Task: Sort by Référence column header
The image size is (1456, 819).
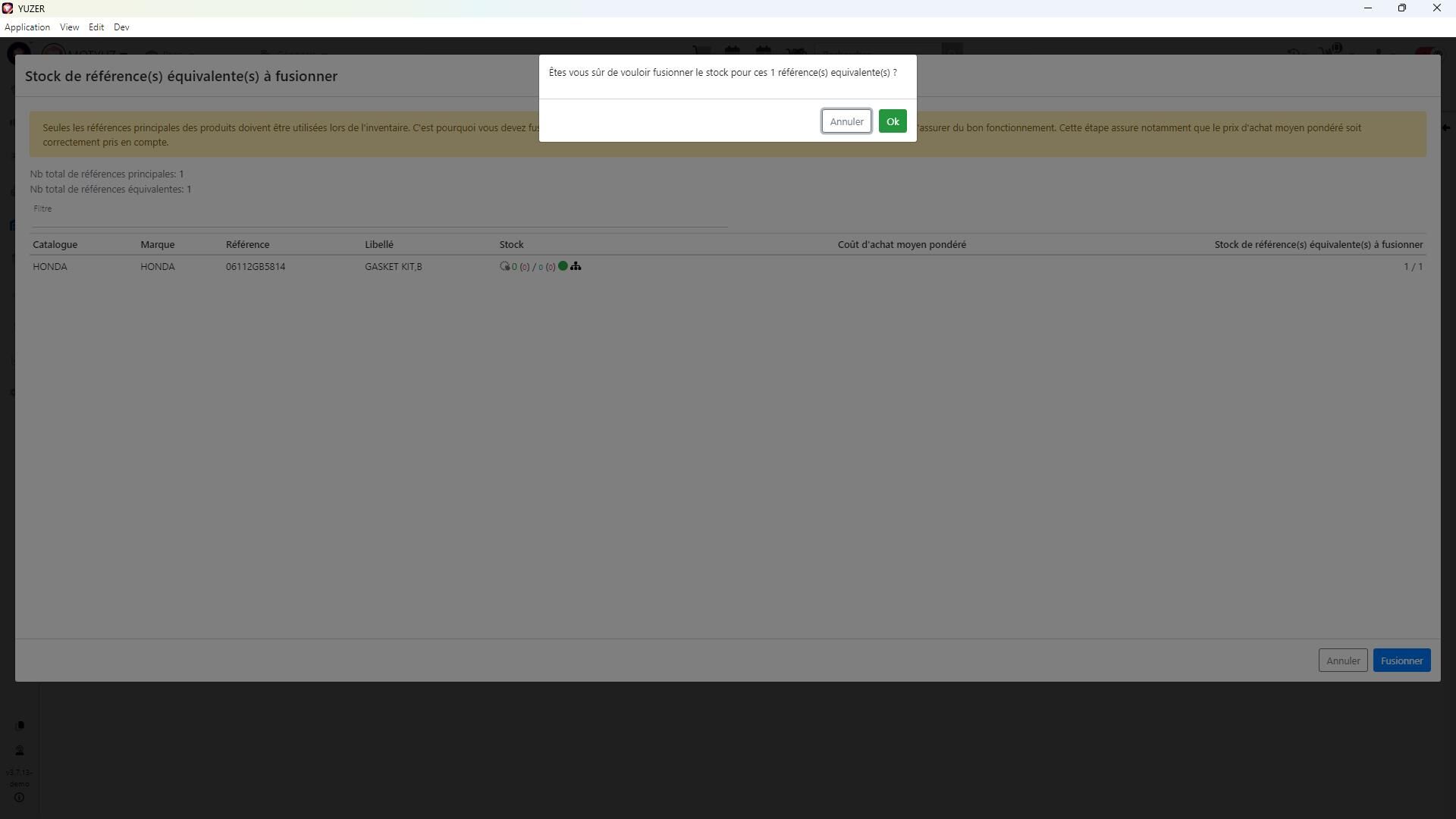Action: [x=247, y=244]
